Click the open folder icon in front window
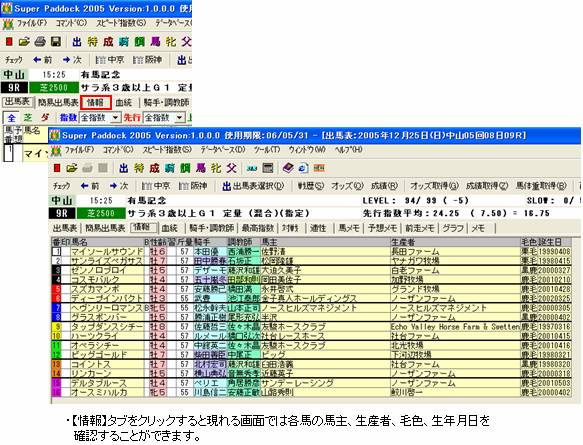The height and width of the screenshot is (445, 583). click(71, 168)
